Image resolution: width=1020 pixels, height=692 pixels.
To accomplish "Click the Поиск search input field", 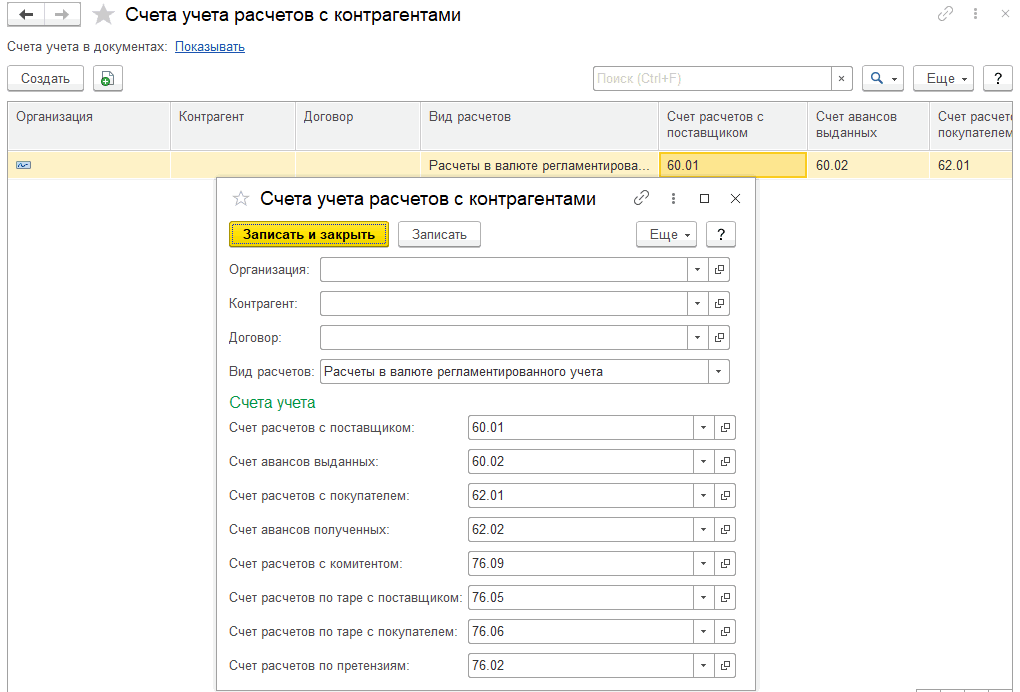I will (712, 79).
